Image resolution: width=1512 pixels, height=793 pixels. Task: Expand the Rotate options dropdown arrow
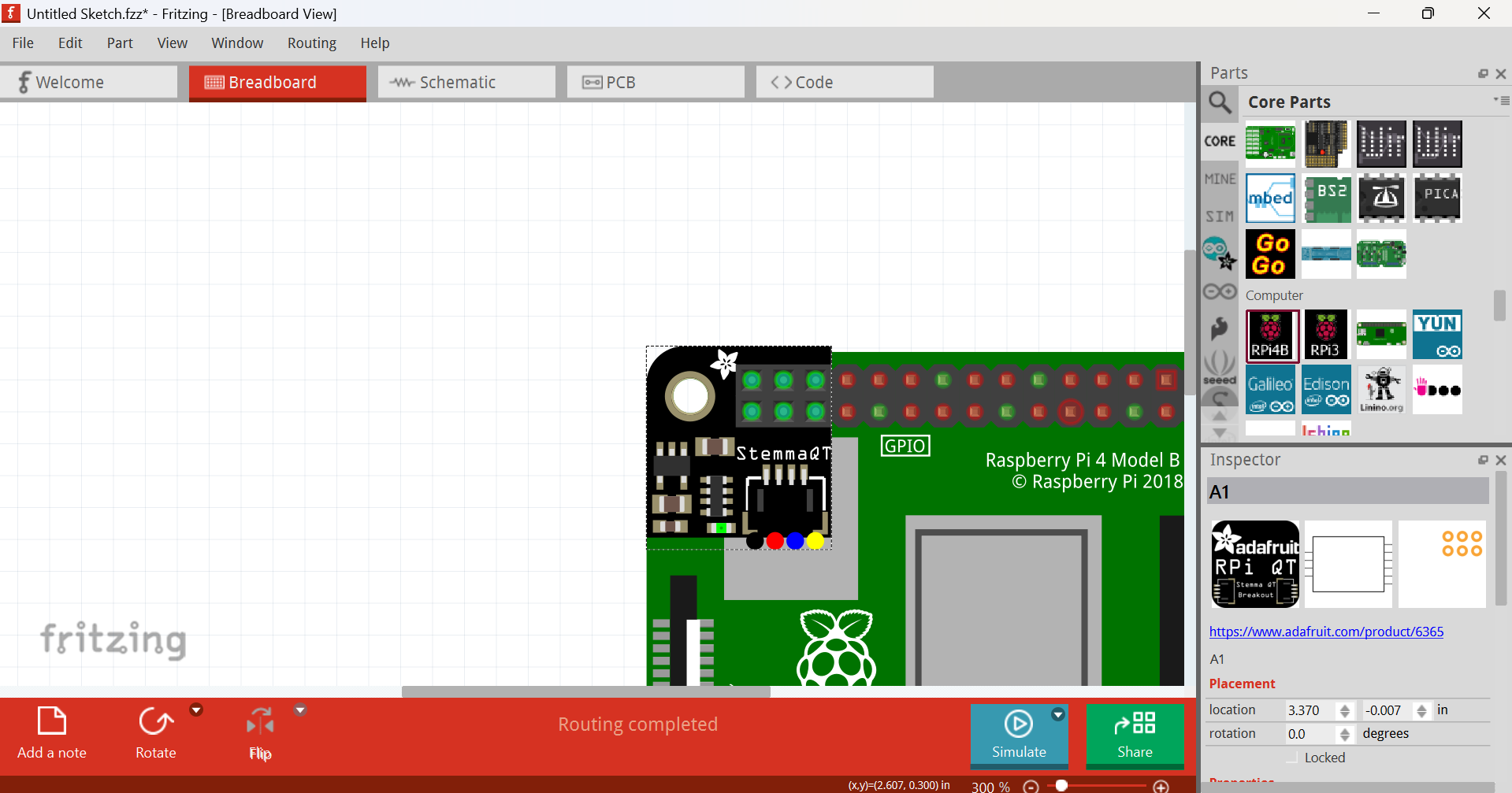(x=196, y=710)
